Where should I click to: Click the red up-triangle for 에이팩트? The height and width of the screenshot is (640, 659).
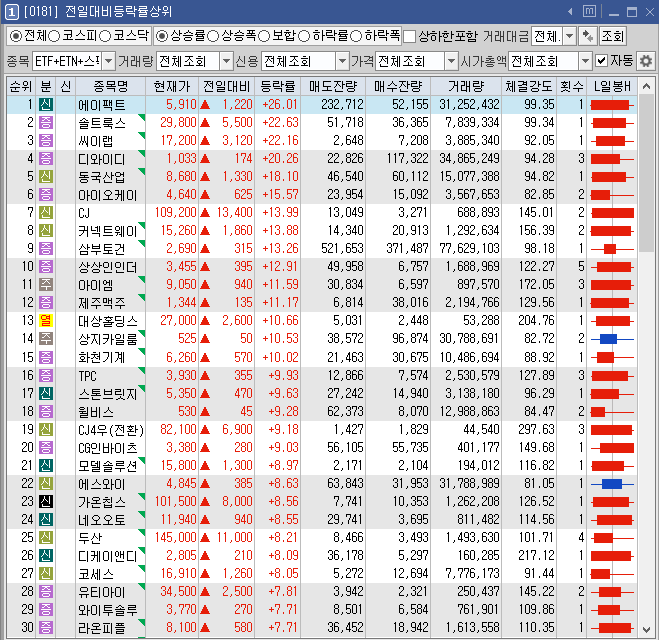click(x=205, y=104)
